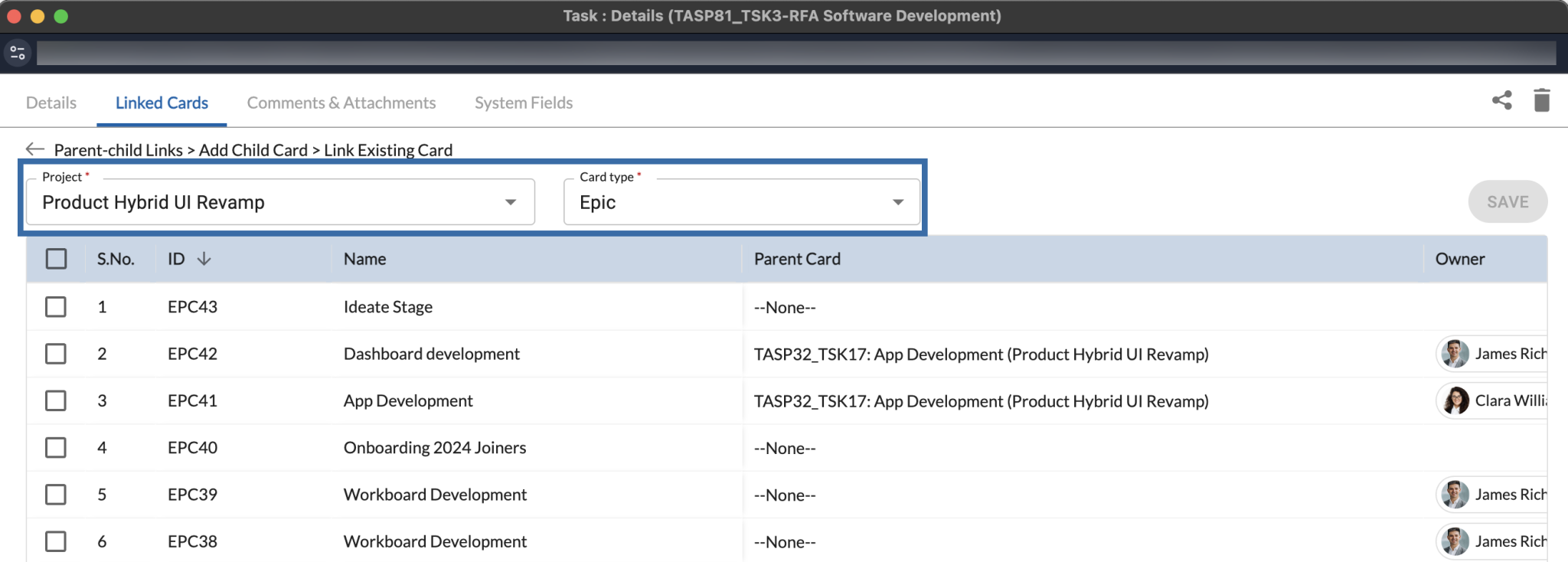Click Workboard Development in EPC38 row
Screen dimensions: 1568x562
(x=435, y=541)
